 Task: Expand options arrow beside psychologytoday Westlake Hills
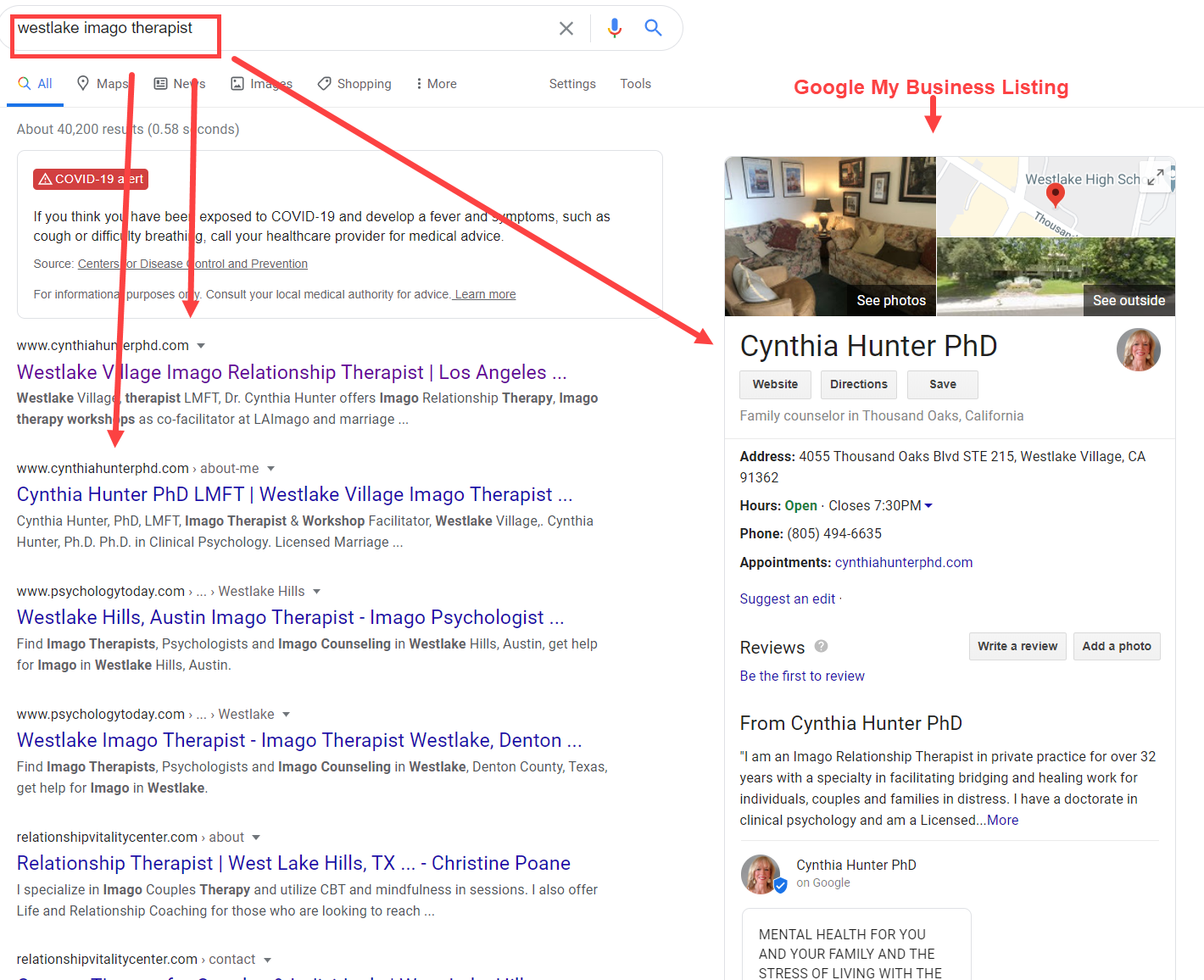pyautogui.click(x=316, y=592)
